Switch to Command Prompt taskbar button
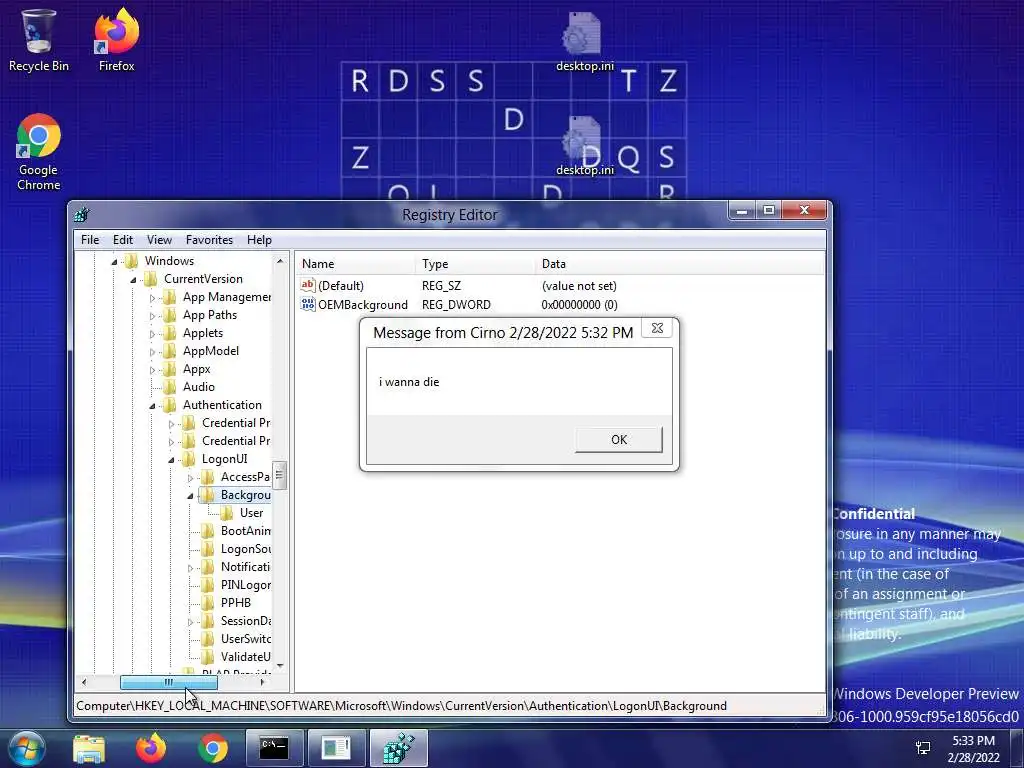 [x=274, y=748]
